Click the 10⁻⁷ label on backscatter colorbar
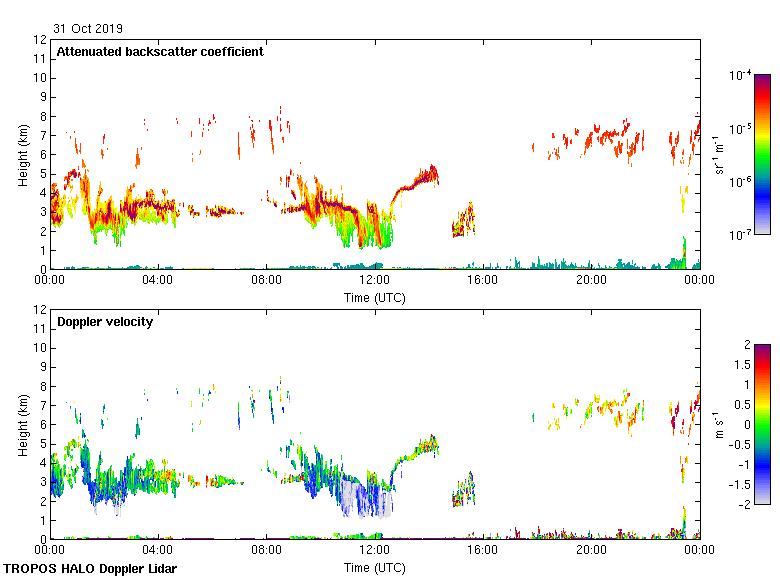This screenshot has height=580, width=780. point(740,235)
